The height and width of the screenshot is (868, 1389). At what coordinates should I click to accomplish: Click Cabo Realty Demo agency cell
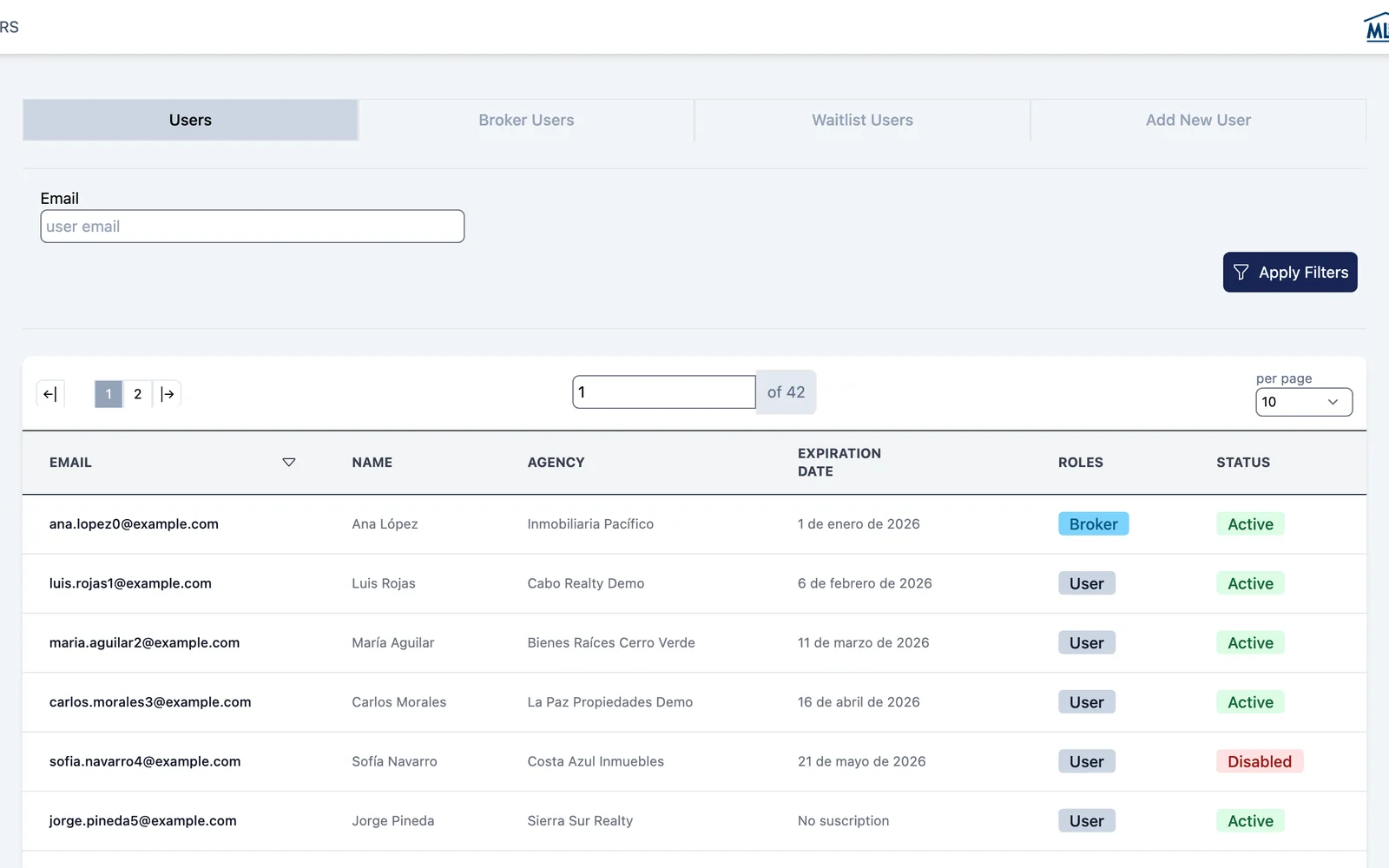[586, 583]
